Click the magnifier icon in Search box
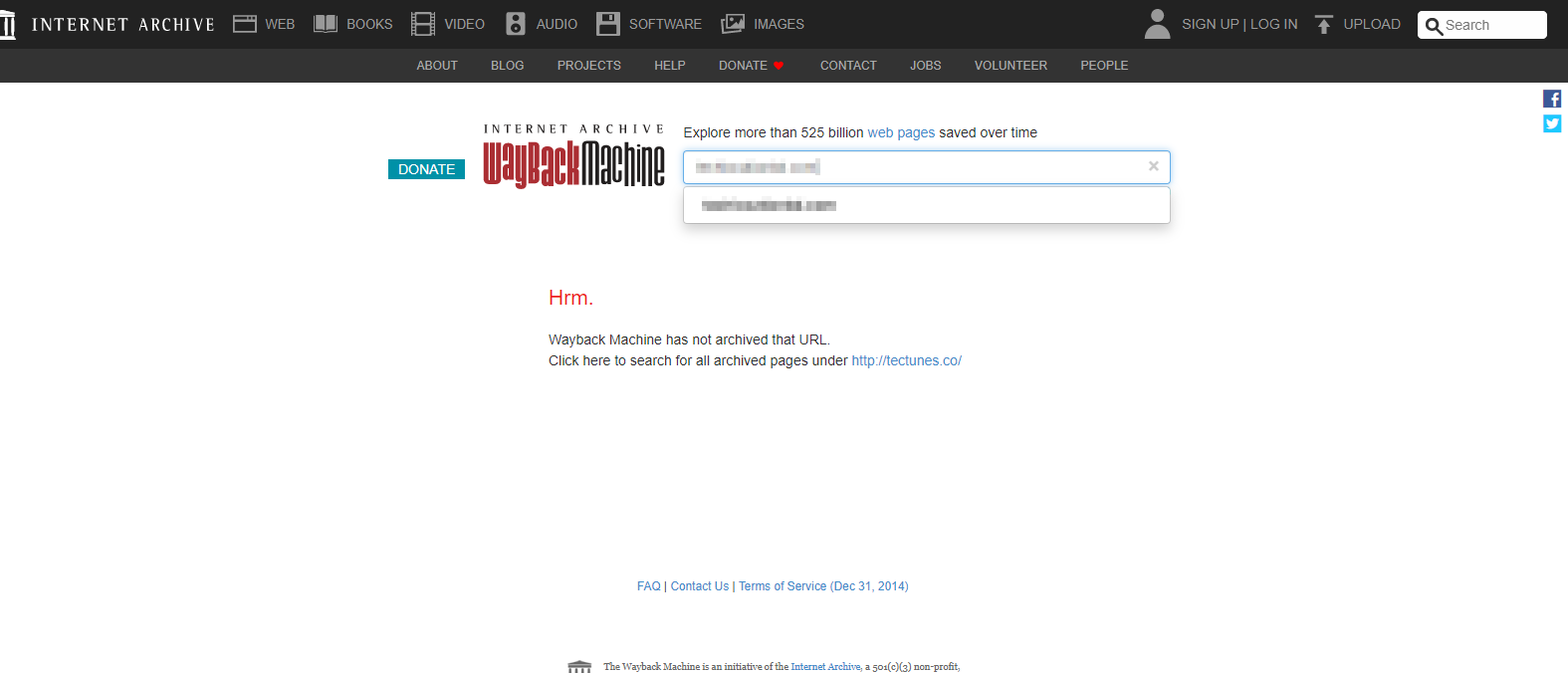The width and height of the screenshot is (1568, 673). [x=1434, y=26]
